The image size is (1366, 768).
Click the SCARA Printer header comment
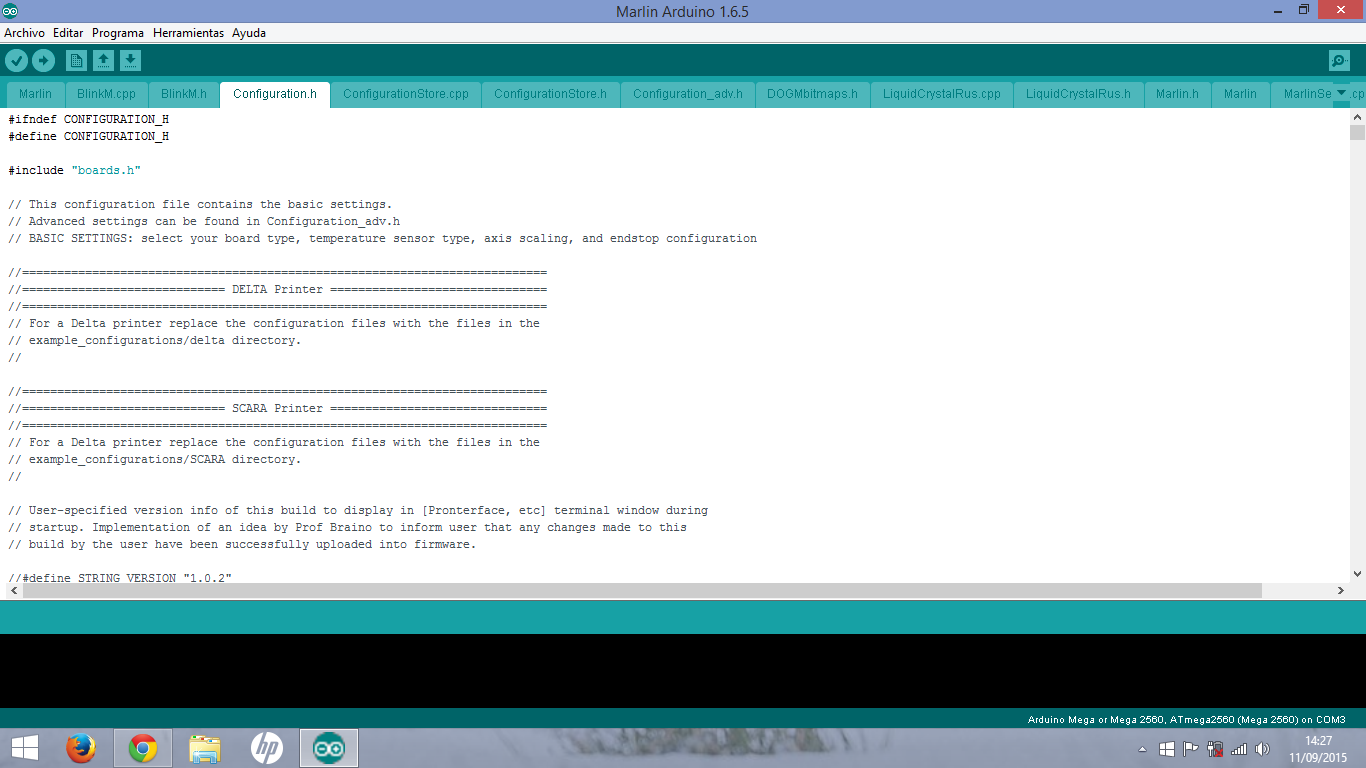point(278,408)
